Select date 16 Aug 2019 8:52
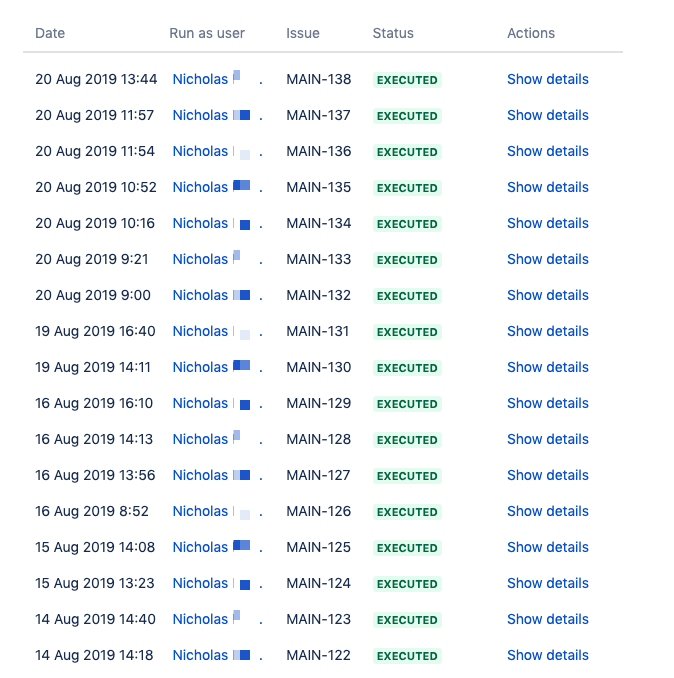674x678 pixels. pyautogui.click(x=92, y=511)
